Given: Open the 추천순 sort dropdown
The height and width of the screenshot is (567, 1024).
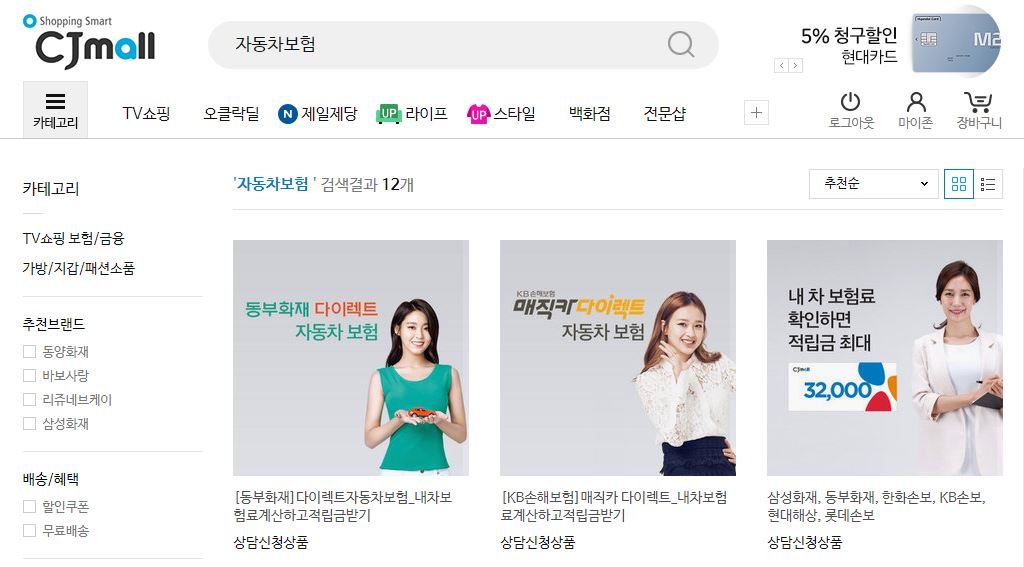Looking at the screenshot, I should (x=873, y=184).
